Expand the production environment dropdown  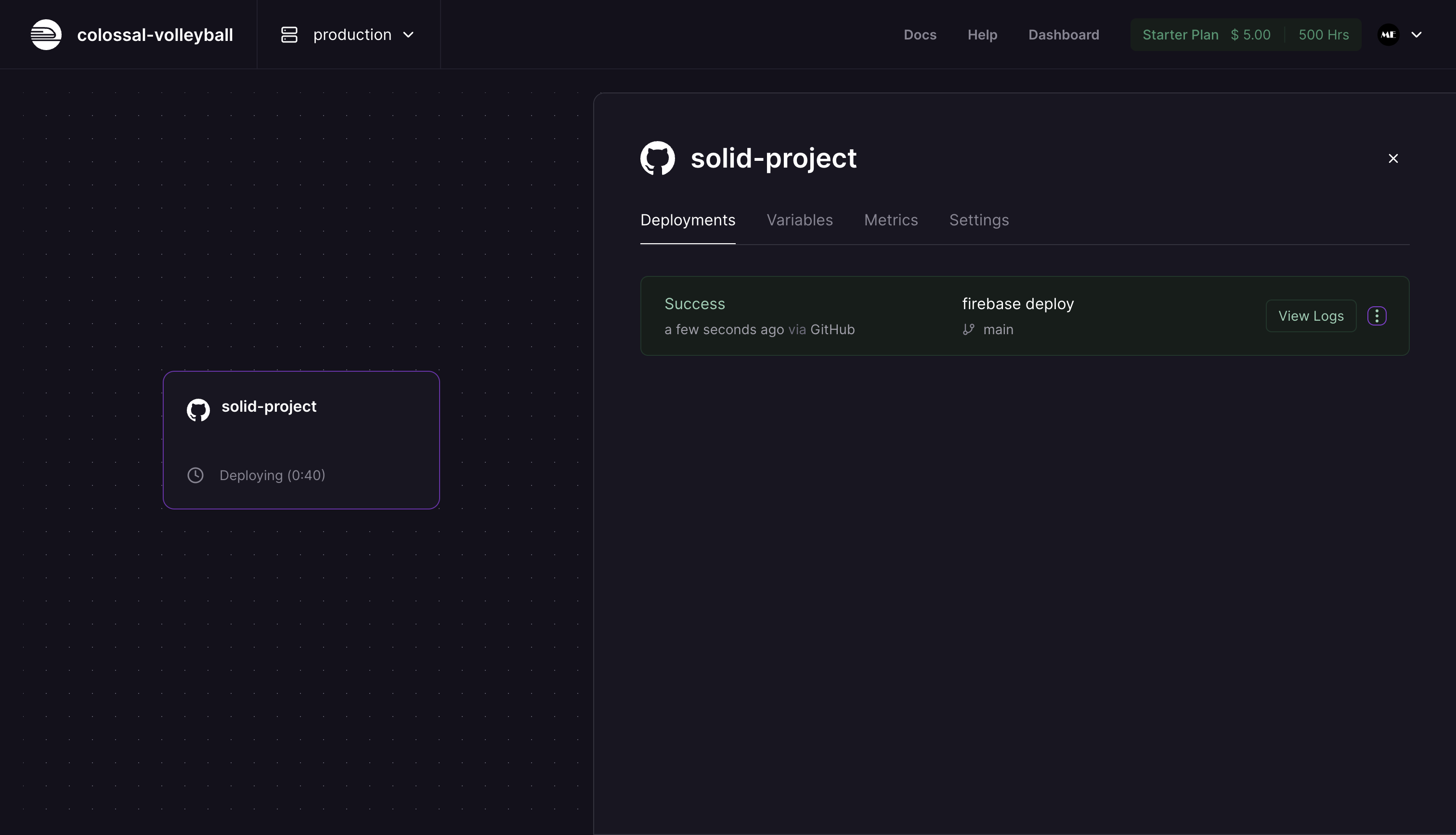click(x=408, y=34)
